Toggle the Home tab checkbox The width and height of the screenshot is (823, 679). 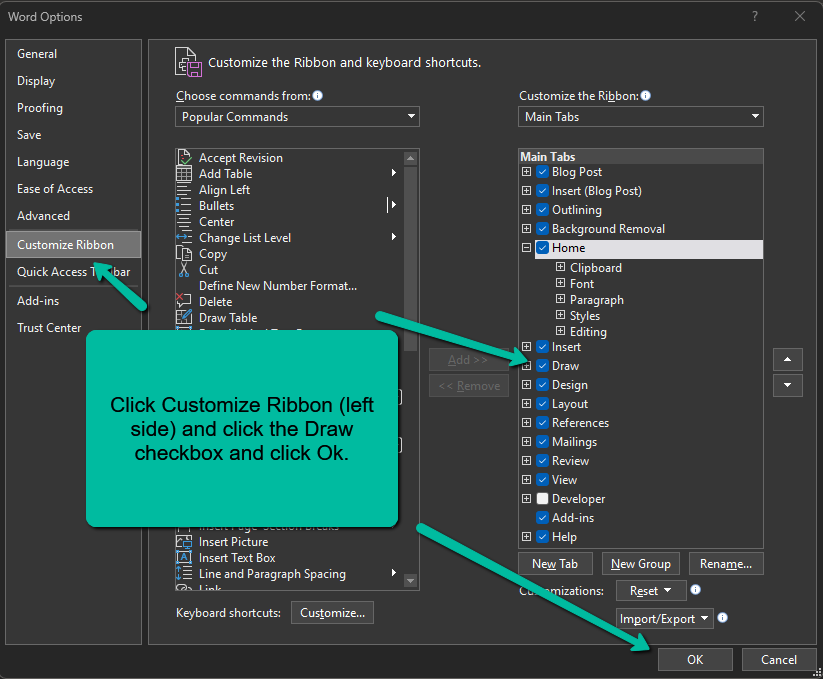tap(543, 248)
